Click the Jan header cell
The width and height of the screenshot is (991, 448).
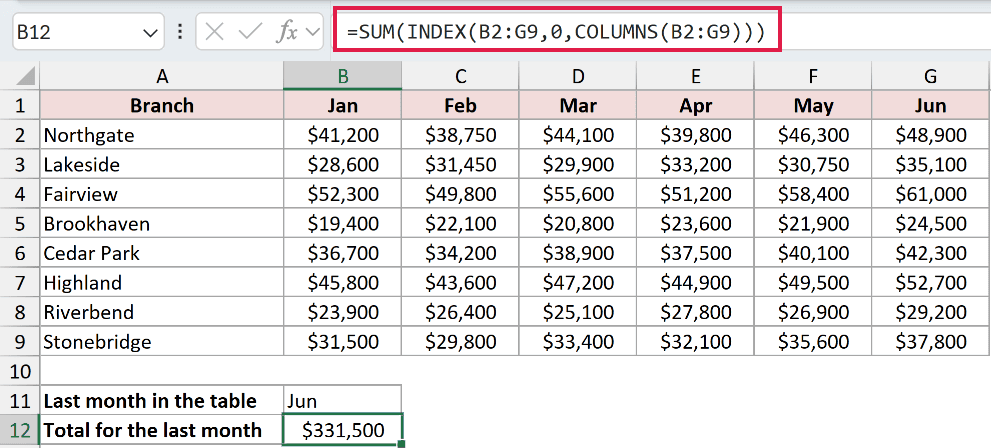pos(343,105)
